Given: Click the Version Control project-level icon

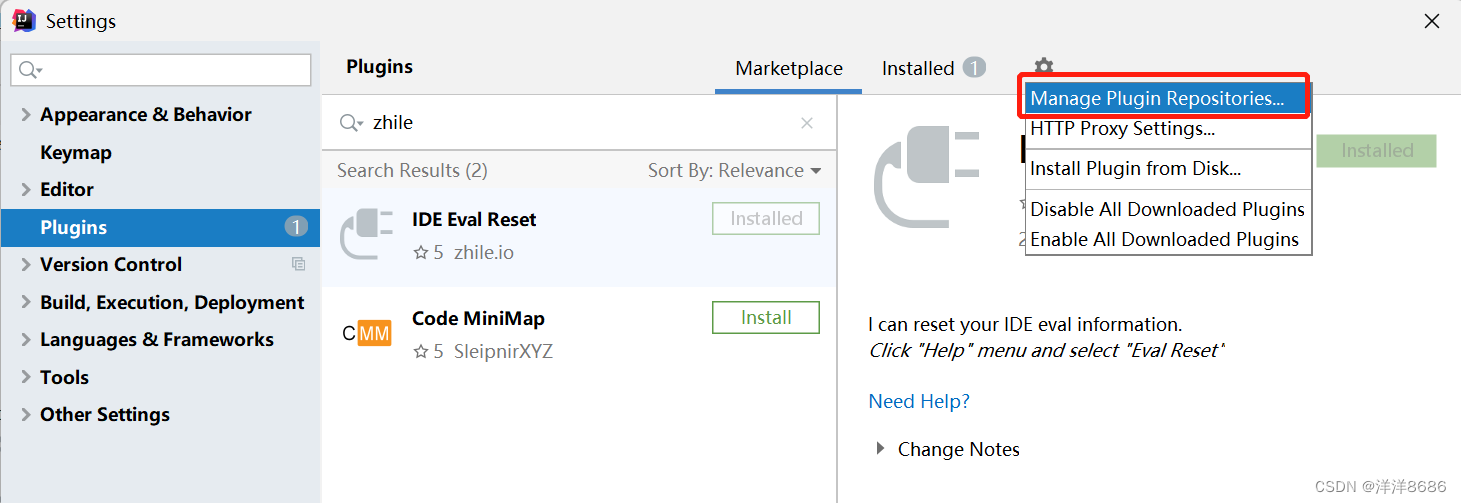Looking at the screenshot, I should tap(298, 264).
